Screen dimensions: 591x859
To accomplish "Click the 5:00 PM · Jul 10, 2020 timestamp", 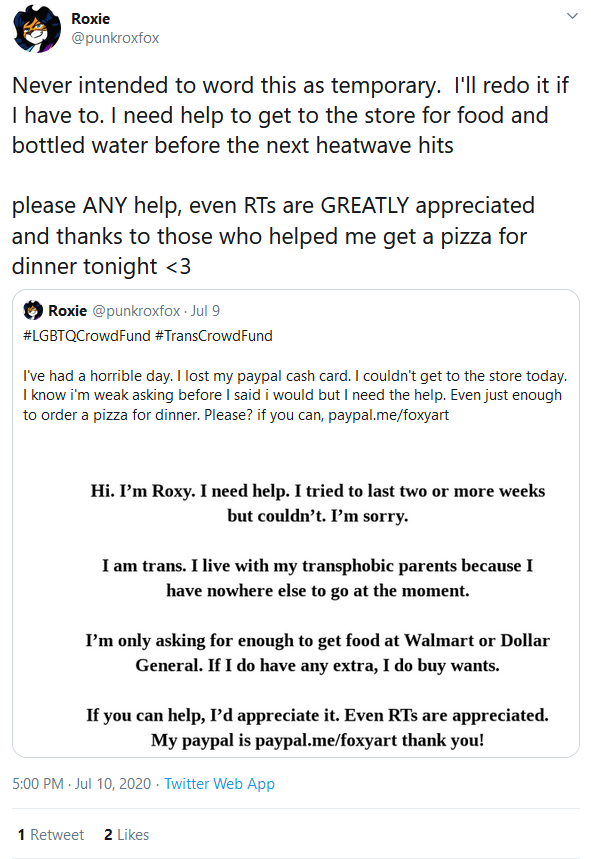I will (x=82, y=783).
